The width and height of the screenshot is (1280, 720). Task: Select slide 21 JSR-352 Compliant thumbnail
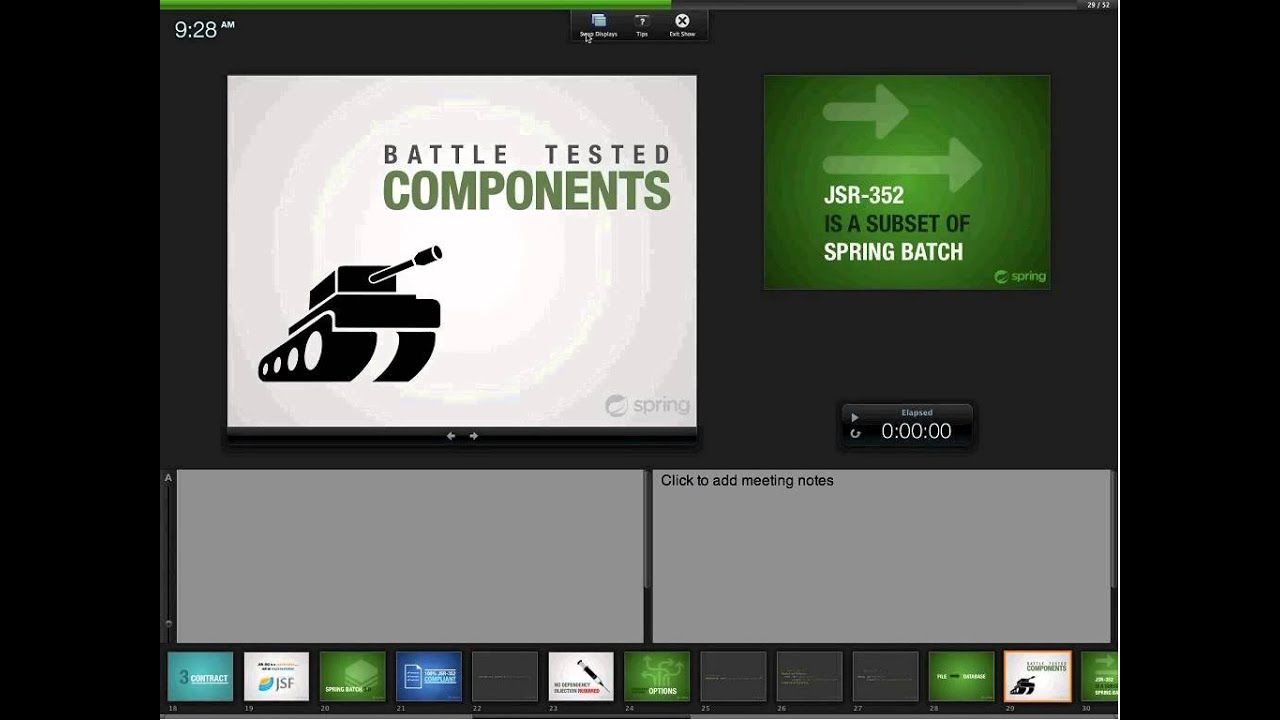[429, 676]
